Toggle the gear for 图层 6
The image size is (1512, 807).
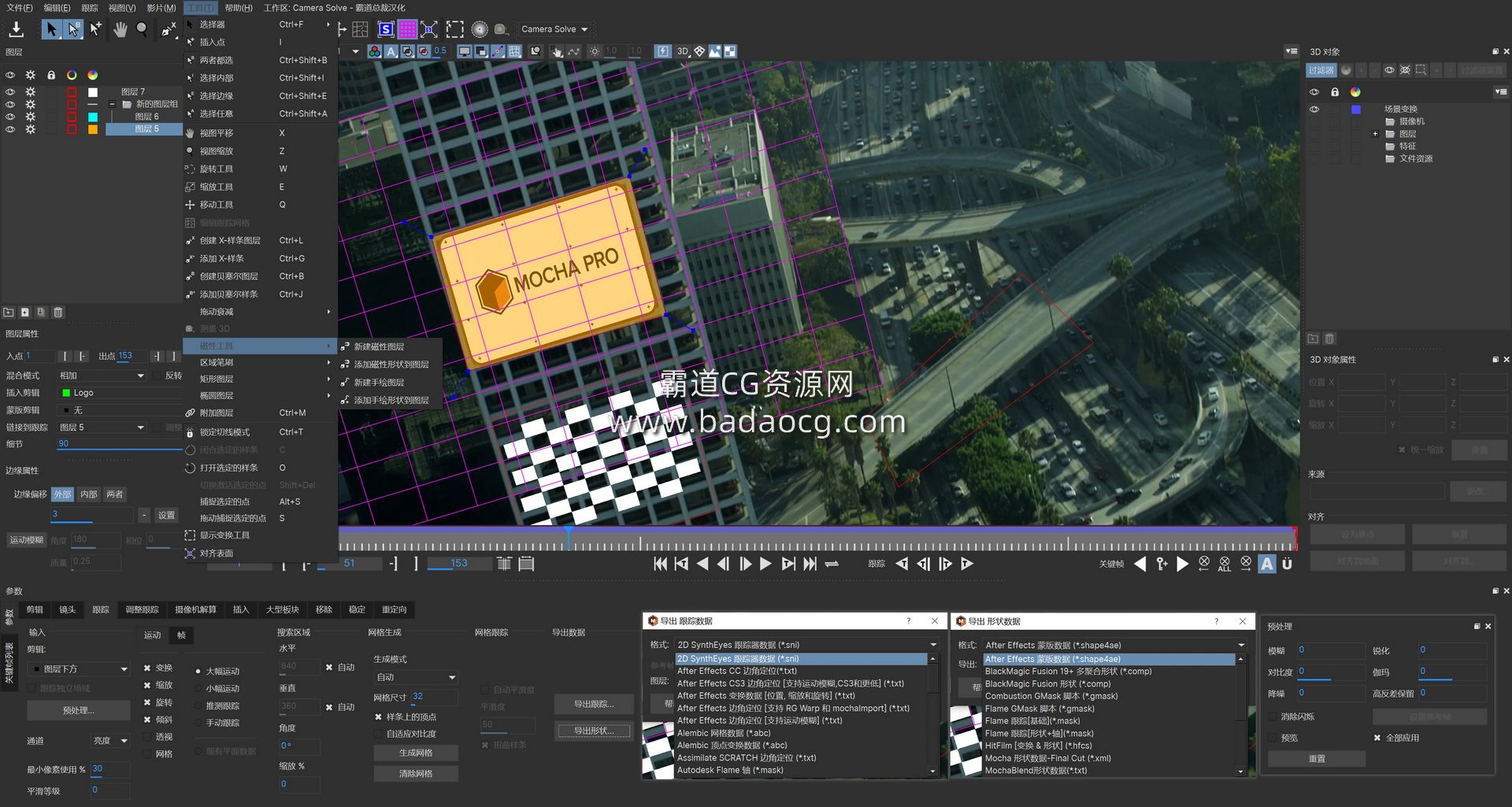31,117
